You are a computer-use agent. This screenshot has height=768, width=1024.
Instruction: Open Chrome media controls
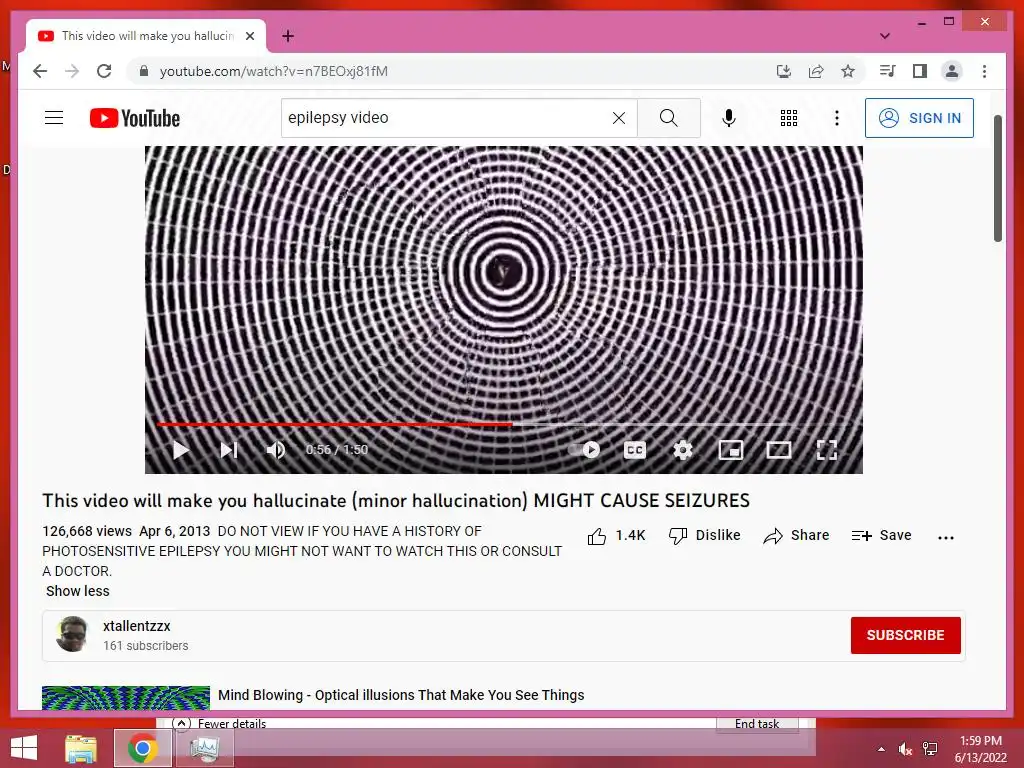[888, 71]
